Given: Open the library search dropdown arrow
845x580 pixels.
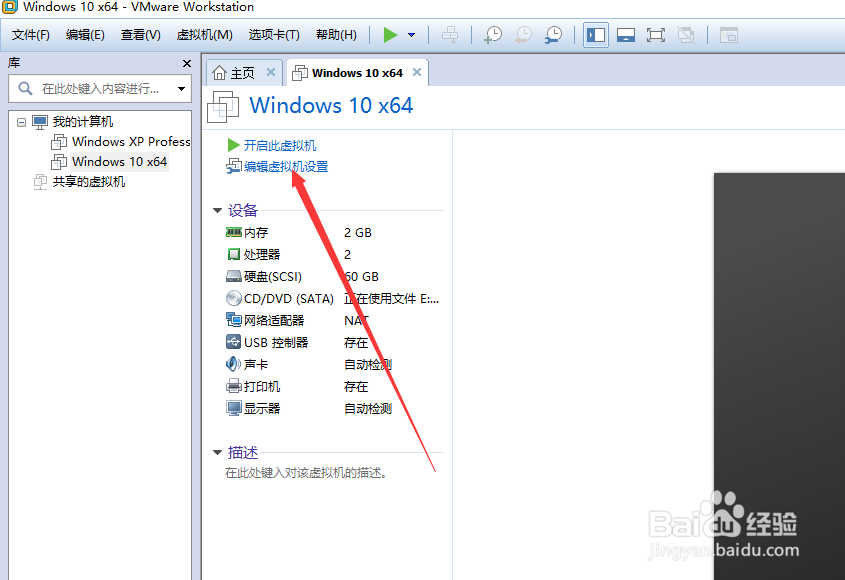Looking at the screenshot, I should coord(182,88).
